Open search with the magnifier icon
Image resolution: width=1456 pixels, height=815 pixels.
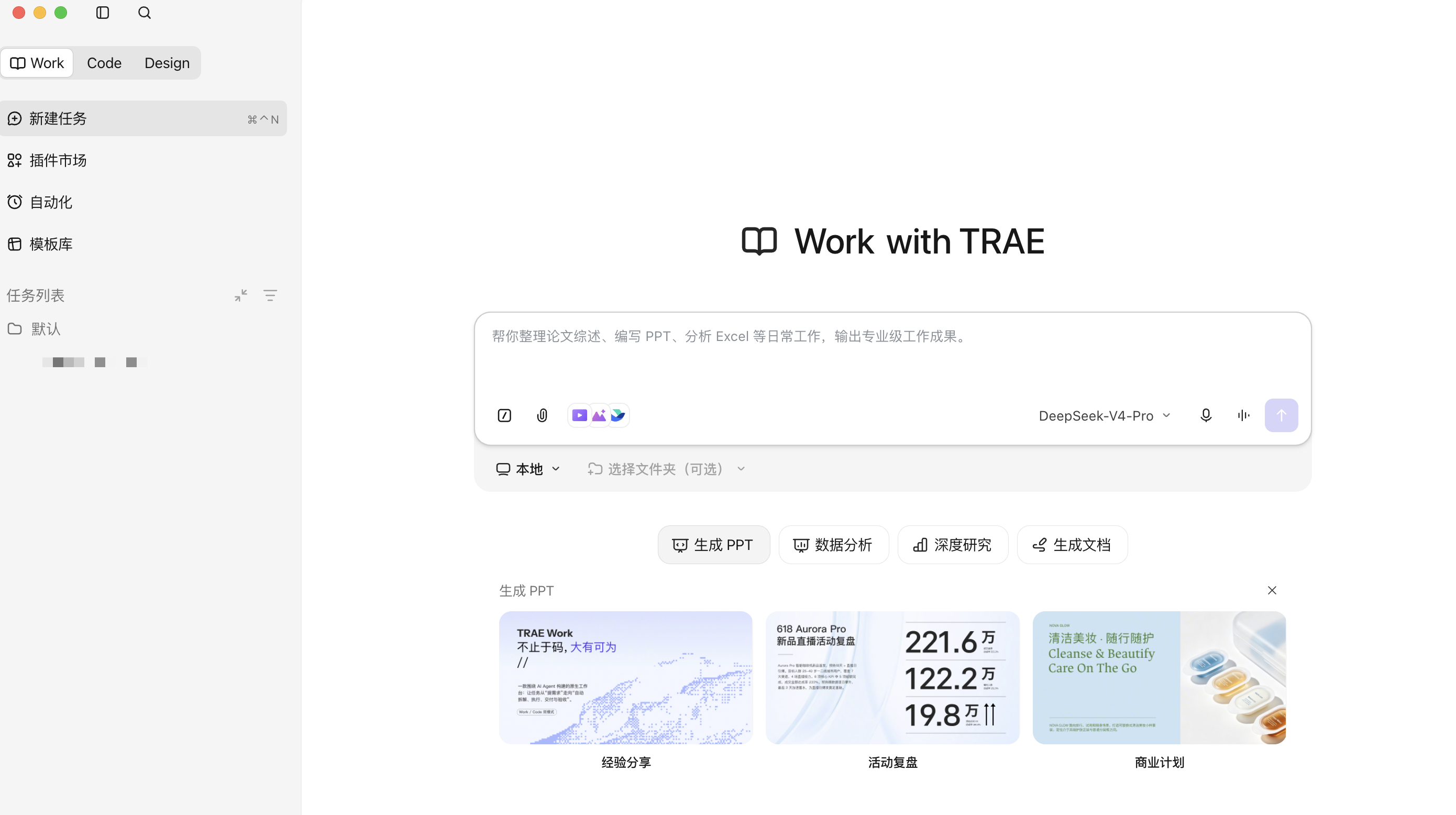[x=144, y=13]
